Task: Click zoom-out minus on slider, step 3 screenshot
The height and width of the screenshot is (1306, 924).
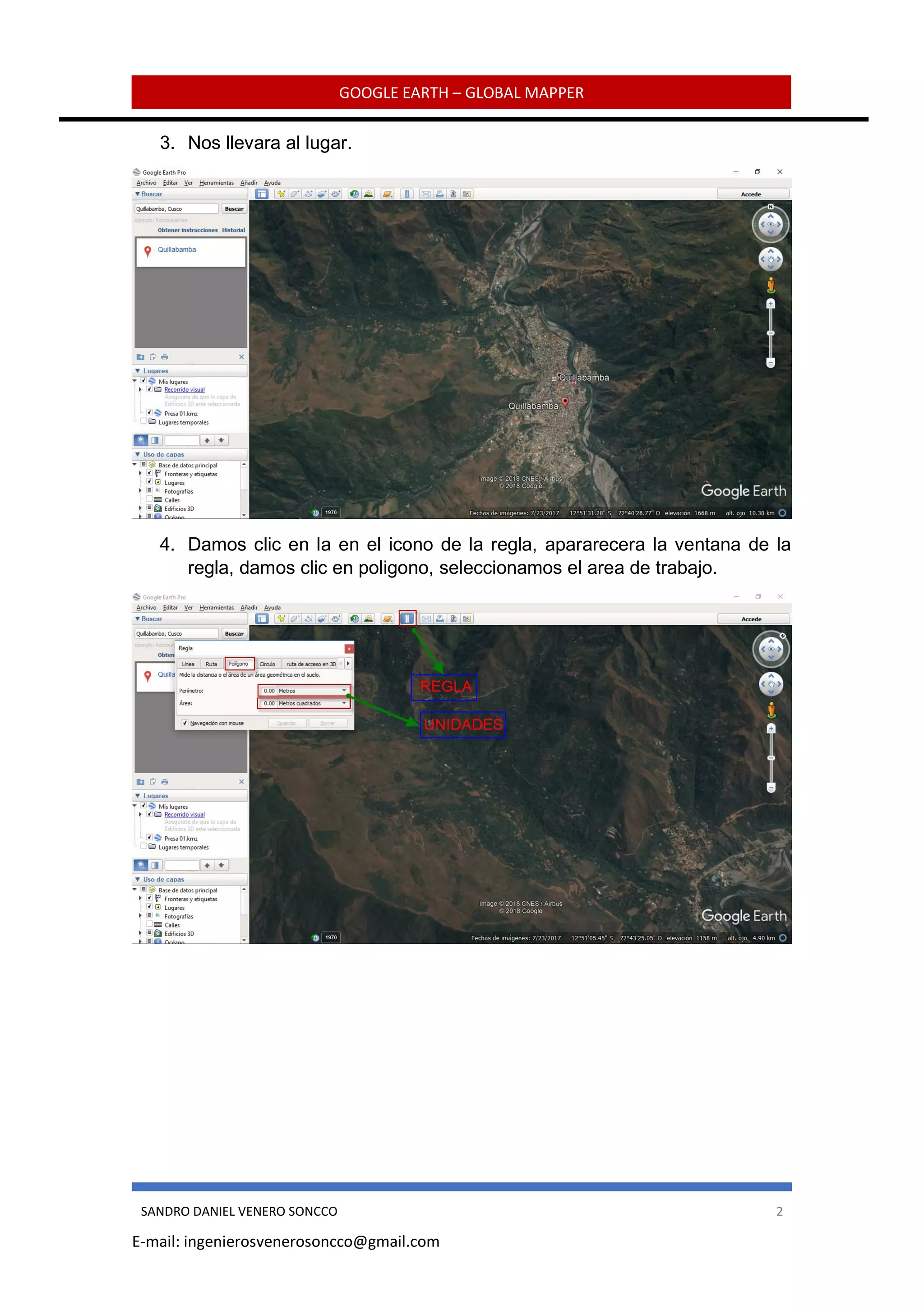Action: pos(771,362)
